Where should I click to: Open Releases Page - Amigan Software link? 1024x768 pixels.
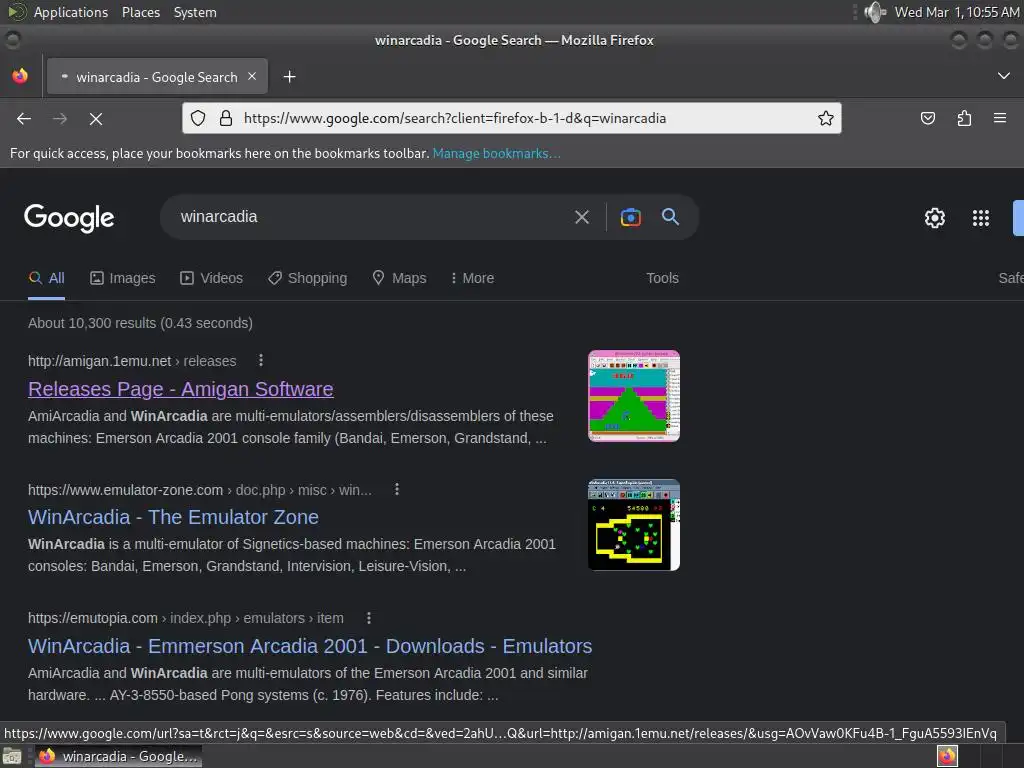(181, 389)
